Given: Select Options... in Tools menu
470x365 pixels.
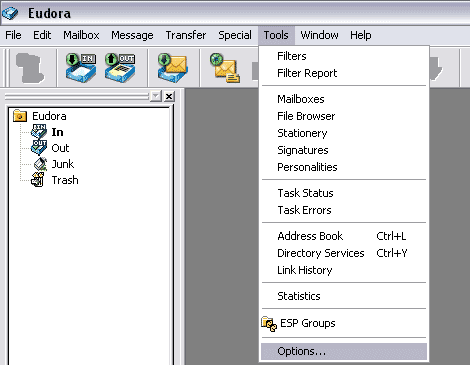Looking at the screenshot, I should coord(344,351).
